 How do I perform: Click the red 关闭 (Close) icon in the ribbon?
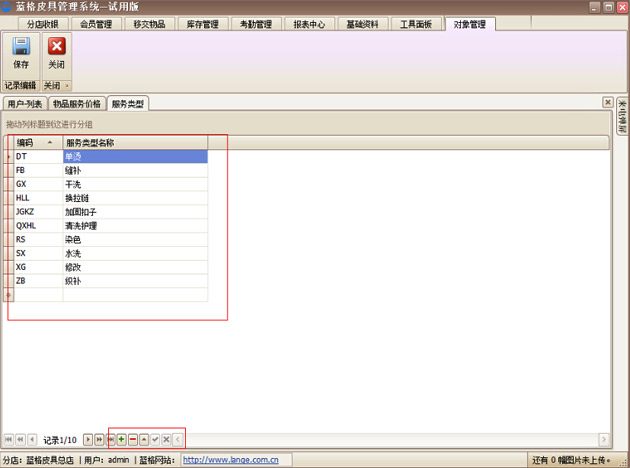pyautogui.click(x=57, y=52)
